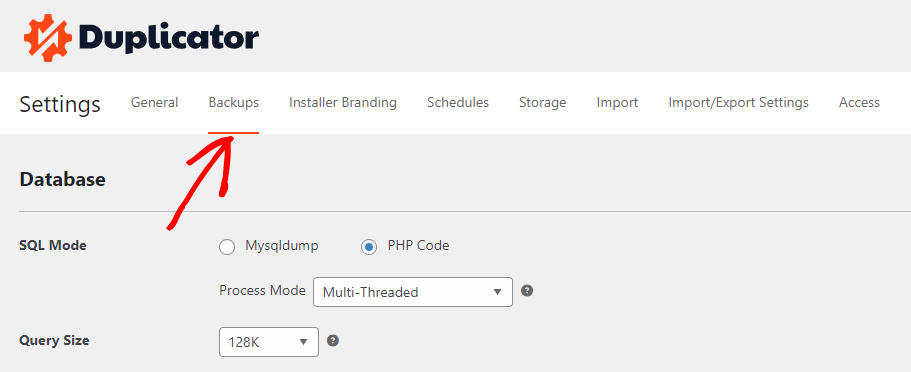This screenshot has width=911, height=372.
Task: Go to Import/Export Settings tab
Action: click(738, 103)
